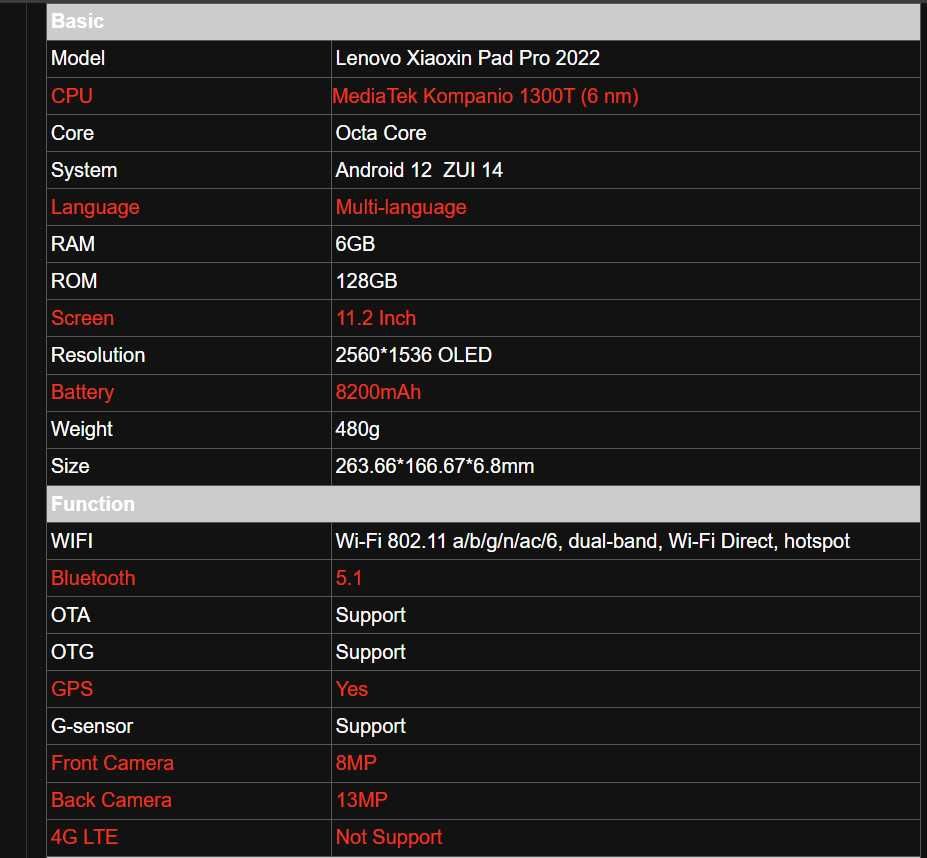Click the red 'Front Camera' label

click(x=112, y=763)
